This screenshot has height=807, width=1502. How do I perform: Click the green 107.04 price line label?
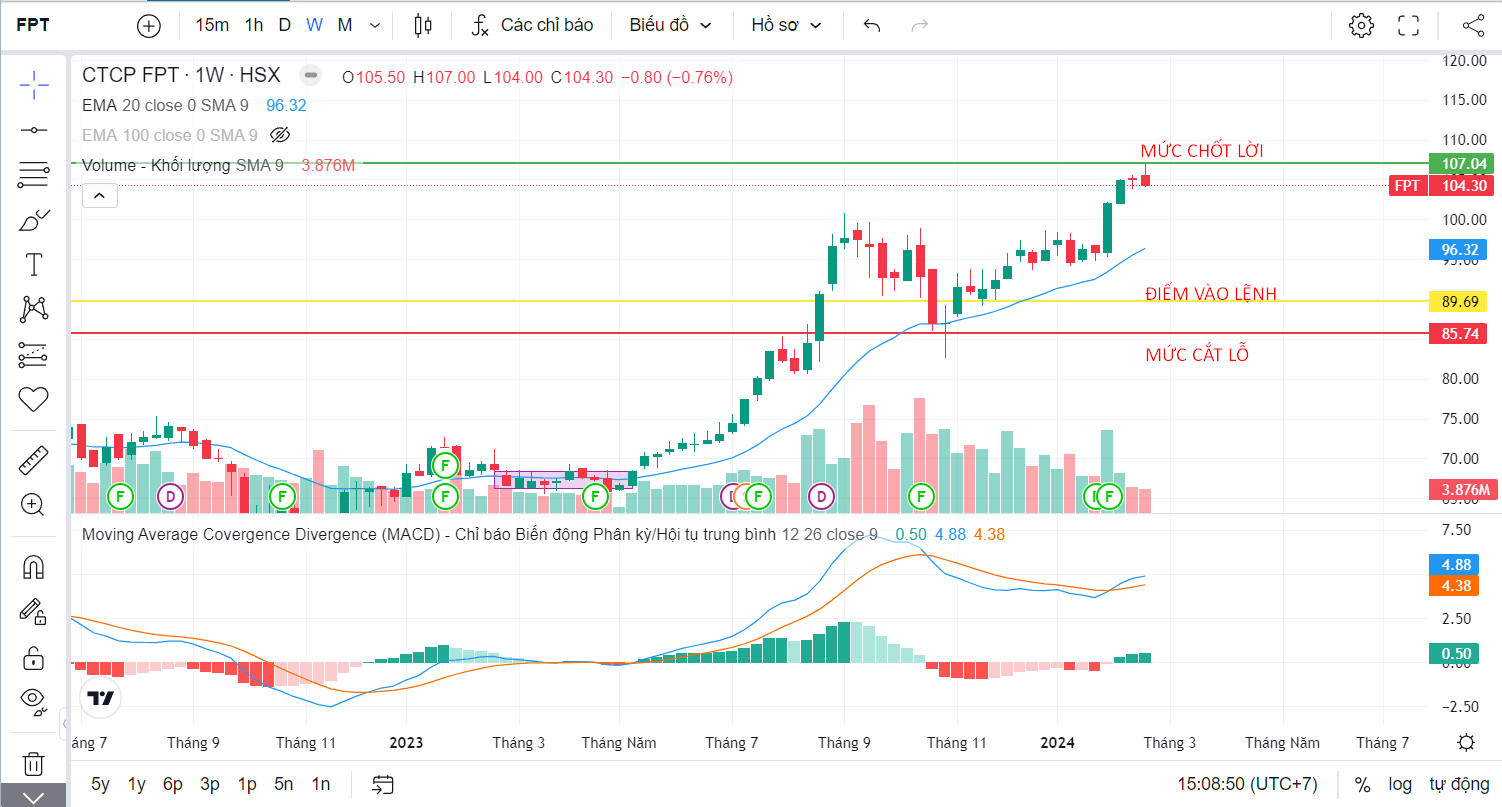[1457, 163]
